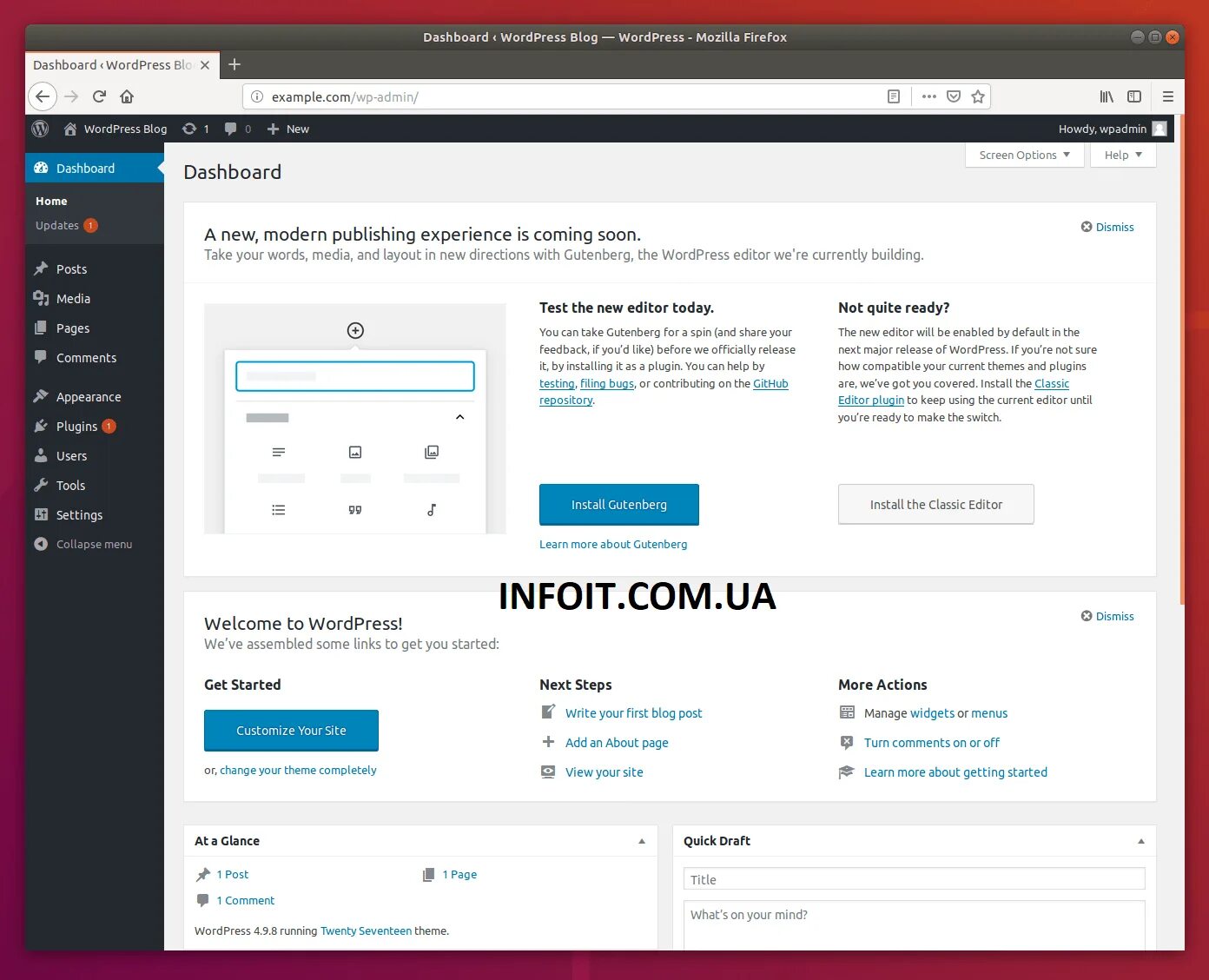Show the Firefox sidebars icon
1209x980 pixels.
pyautogui.click(x=1134, y=96)
